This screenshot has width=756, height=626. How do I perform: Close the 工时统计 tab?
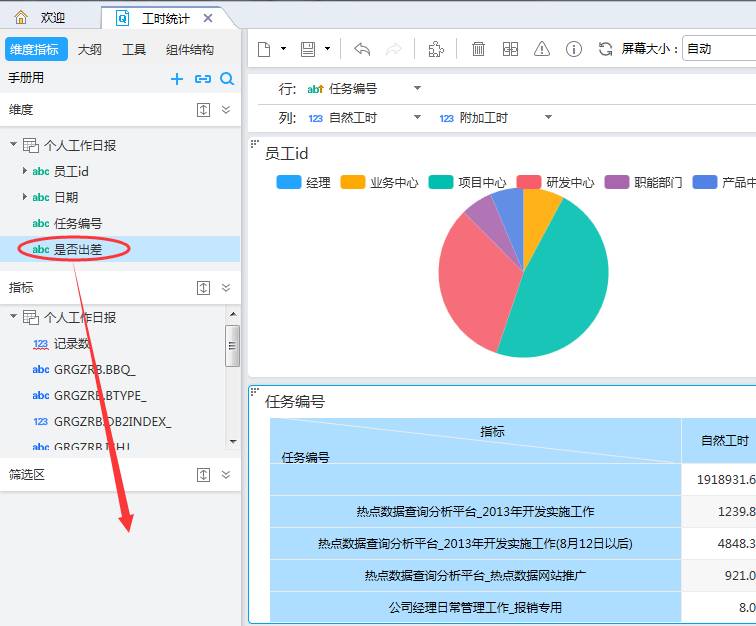coord(208,18)
